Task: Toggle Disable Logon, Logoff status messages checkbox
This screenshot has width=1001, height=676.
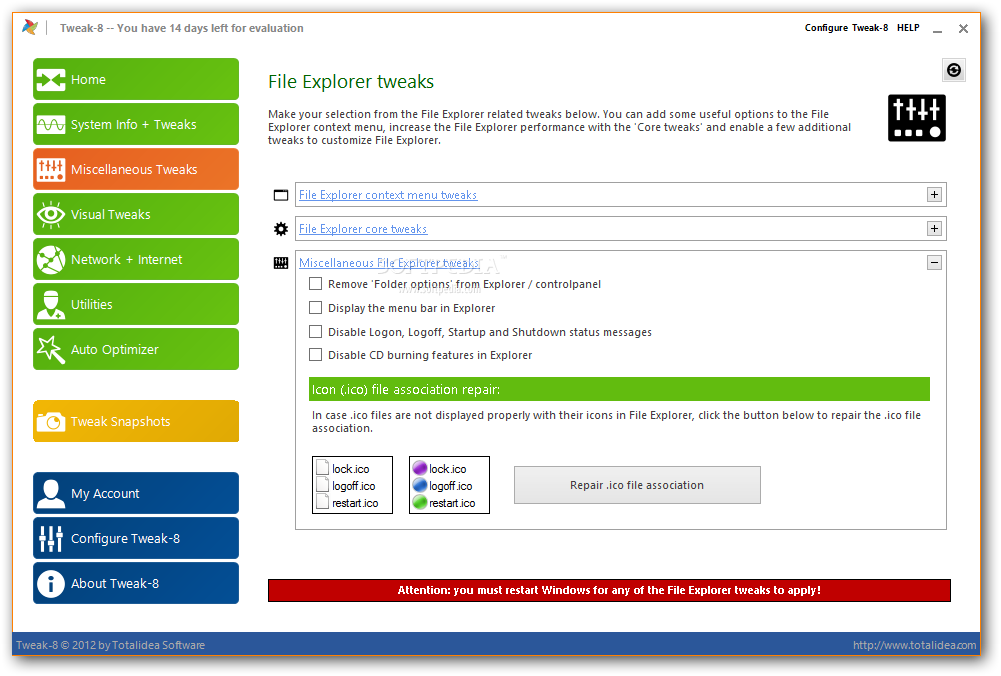Action: [315, 331]
